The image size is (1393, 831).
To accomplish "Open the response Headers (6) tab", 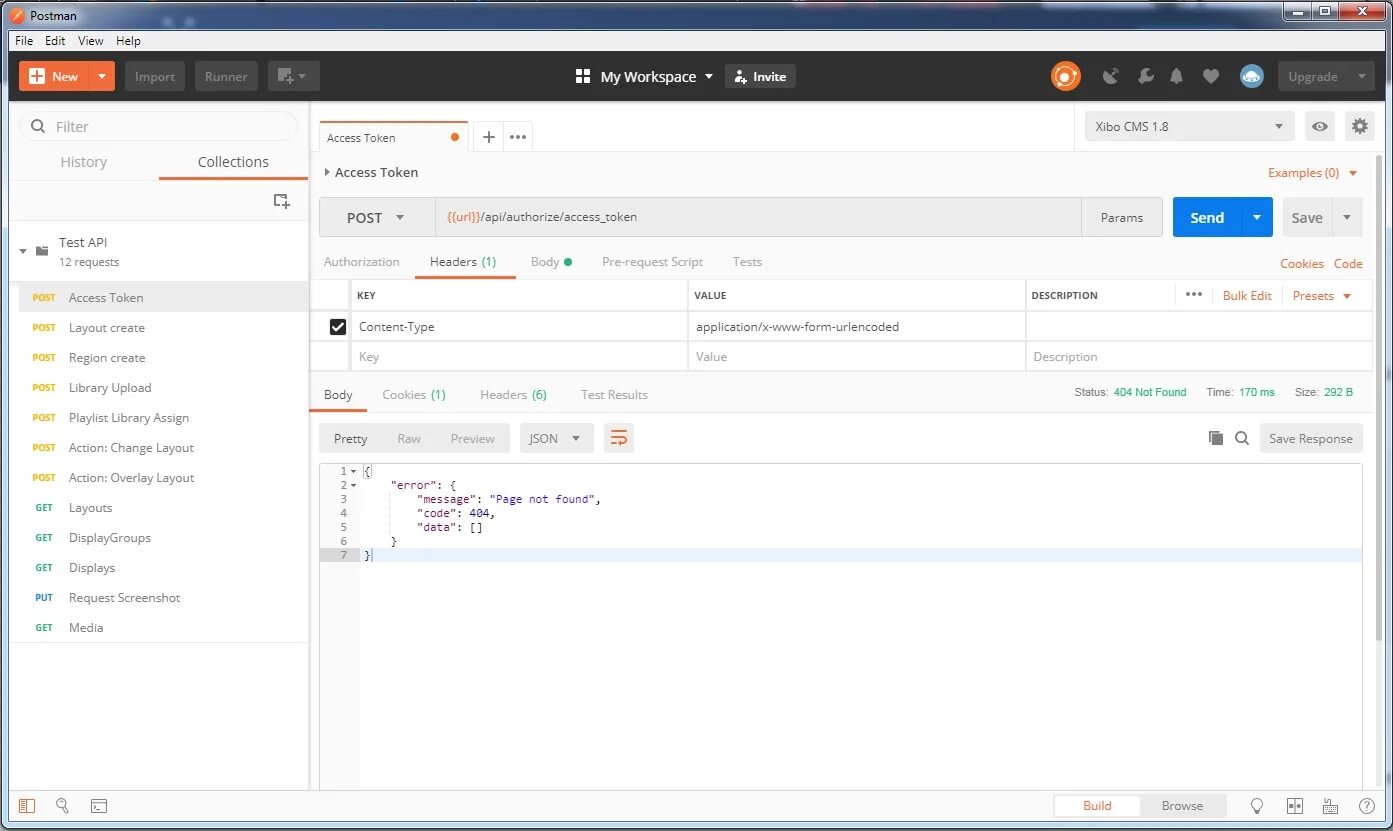I will pyautogui.click(x=513, y=394).
